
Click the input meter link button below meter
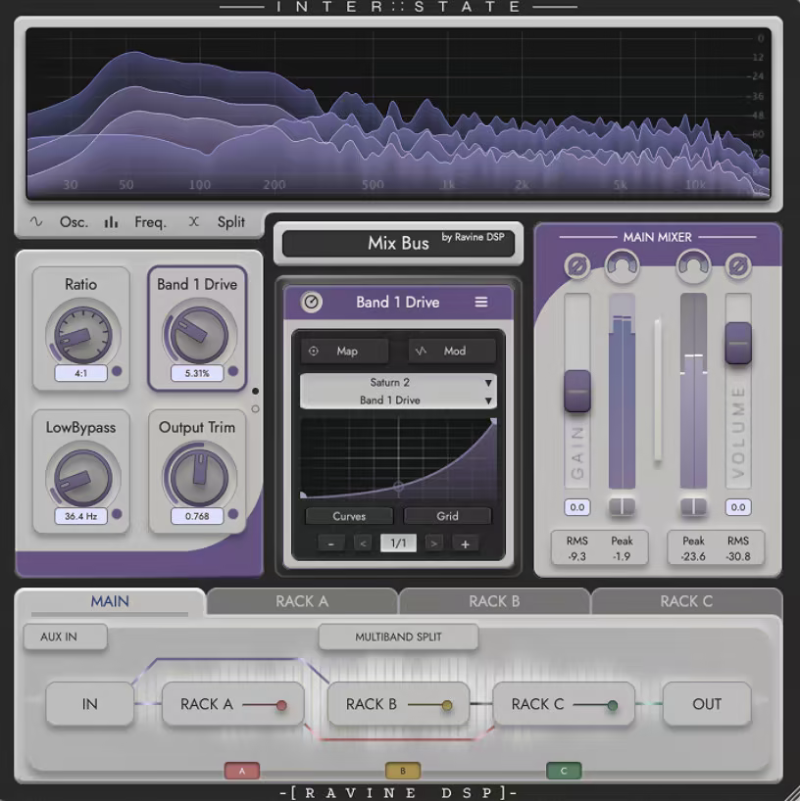[622, 507]
